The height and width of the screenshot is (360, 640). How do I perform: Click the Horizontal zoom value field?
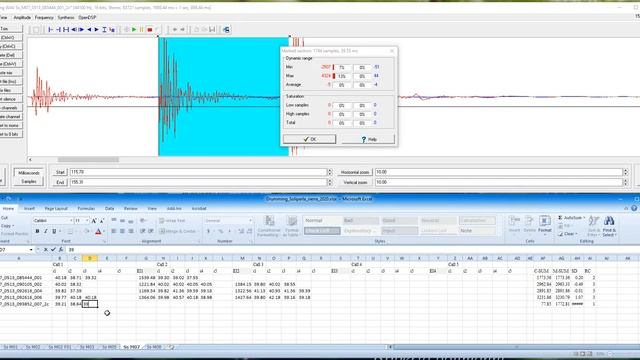499,172
